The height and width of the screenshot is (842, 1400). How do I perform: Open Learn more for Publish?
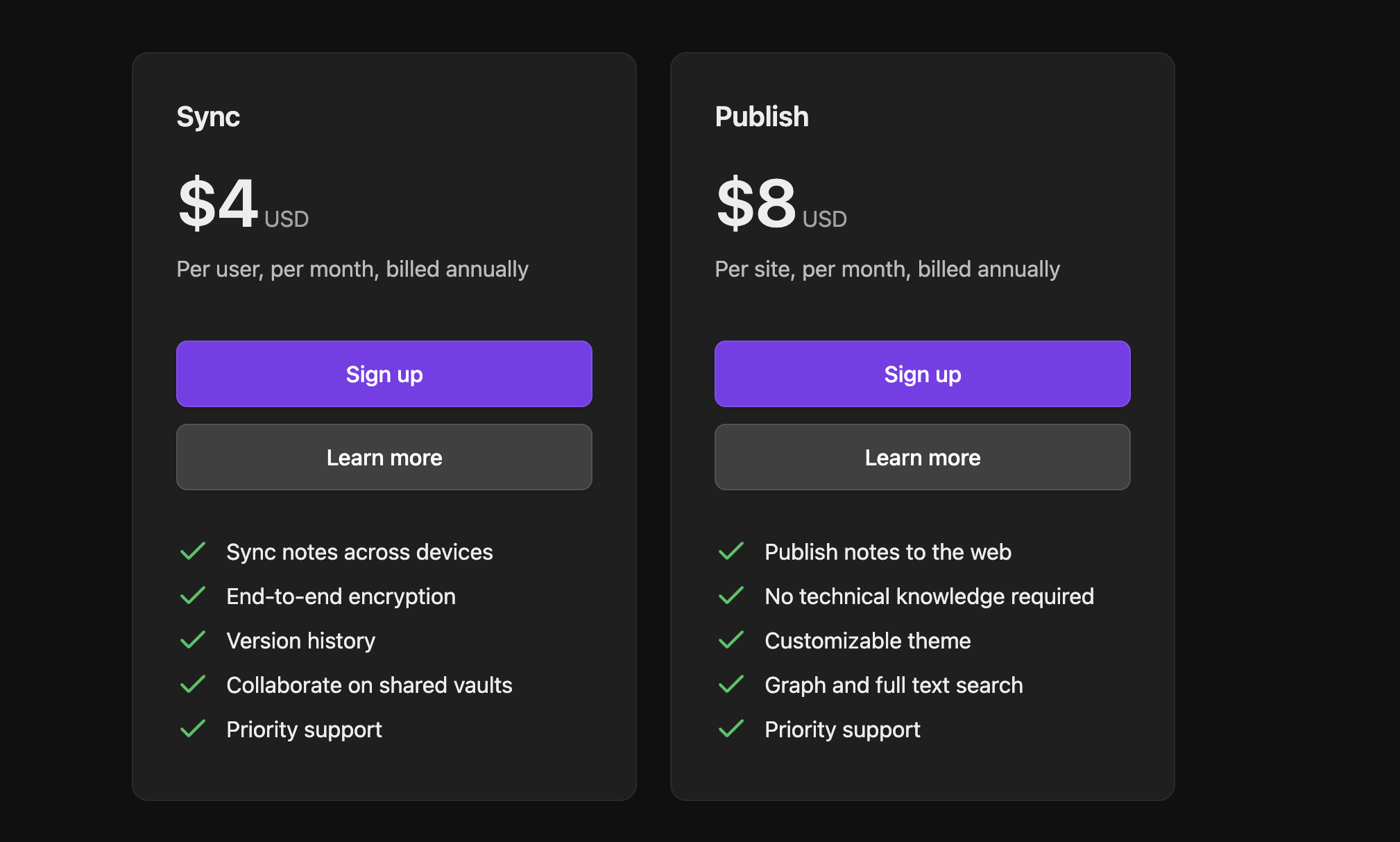click(x=922, y=457)
